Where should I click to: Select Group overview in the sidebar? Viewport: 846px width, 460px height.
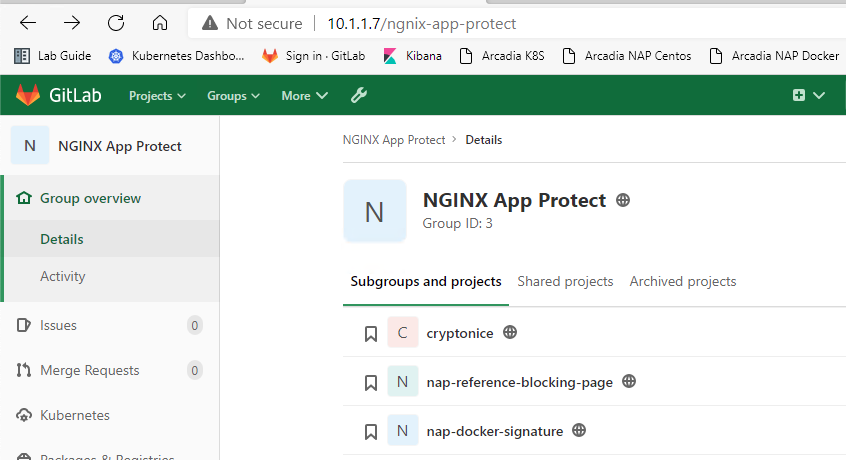coord(90,198)
